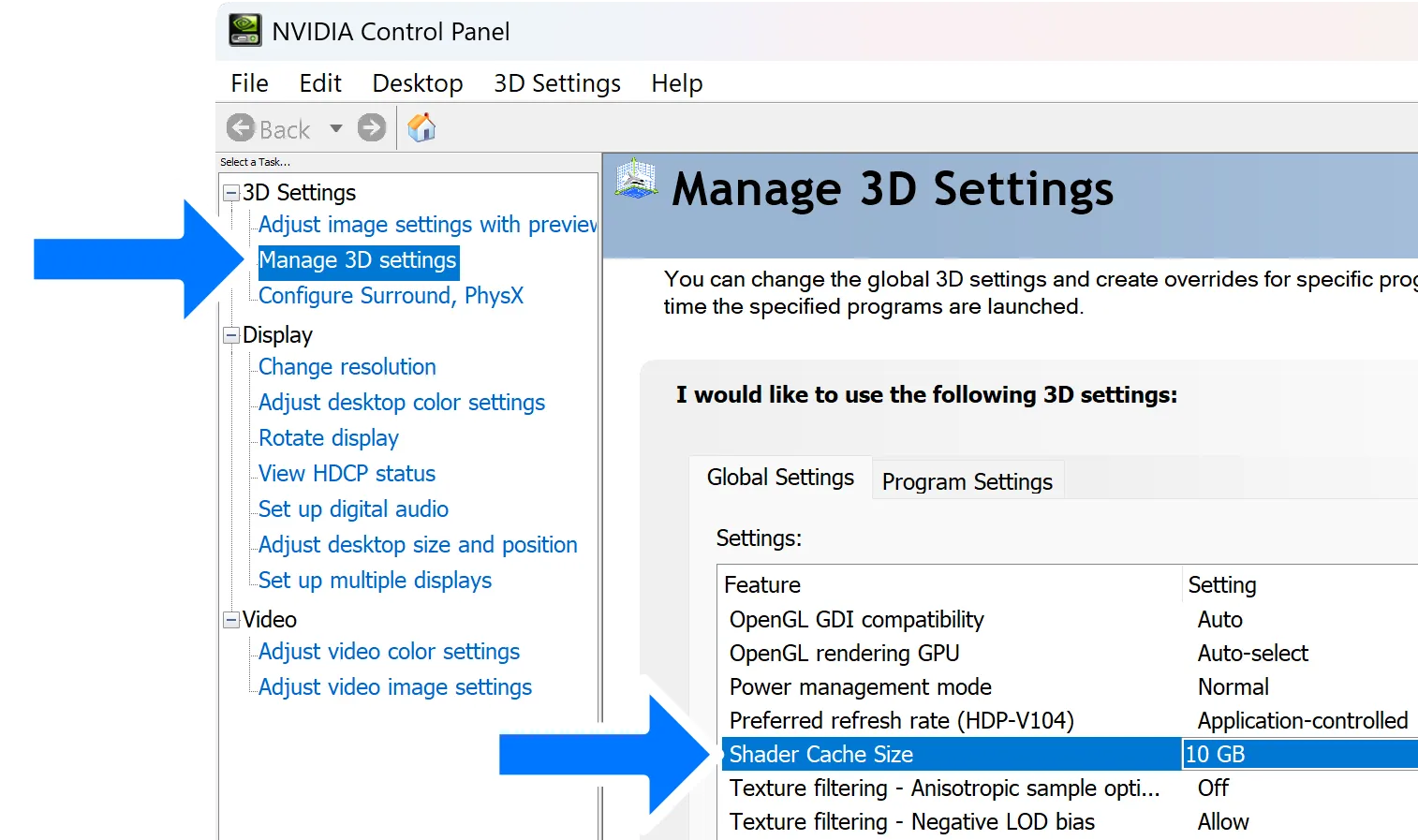Screen dimensions: 1418x840
Task: Click the Home icon in toolbar
Action: (x=421, y=128)
